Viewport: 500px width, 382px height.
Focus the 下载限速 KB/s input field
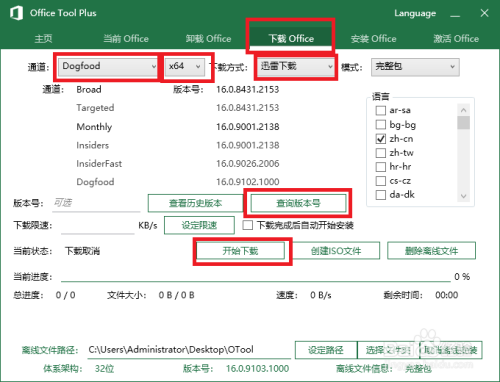98,225
